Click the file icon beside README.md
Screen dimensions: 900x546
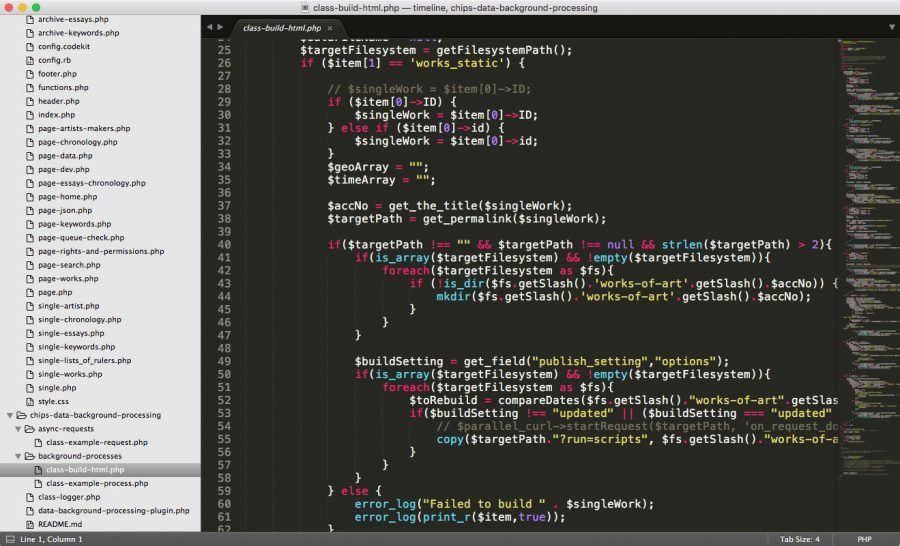(x=28, y=524)
